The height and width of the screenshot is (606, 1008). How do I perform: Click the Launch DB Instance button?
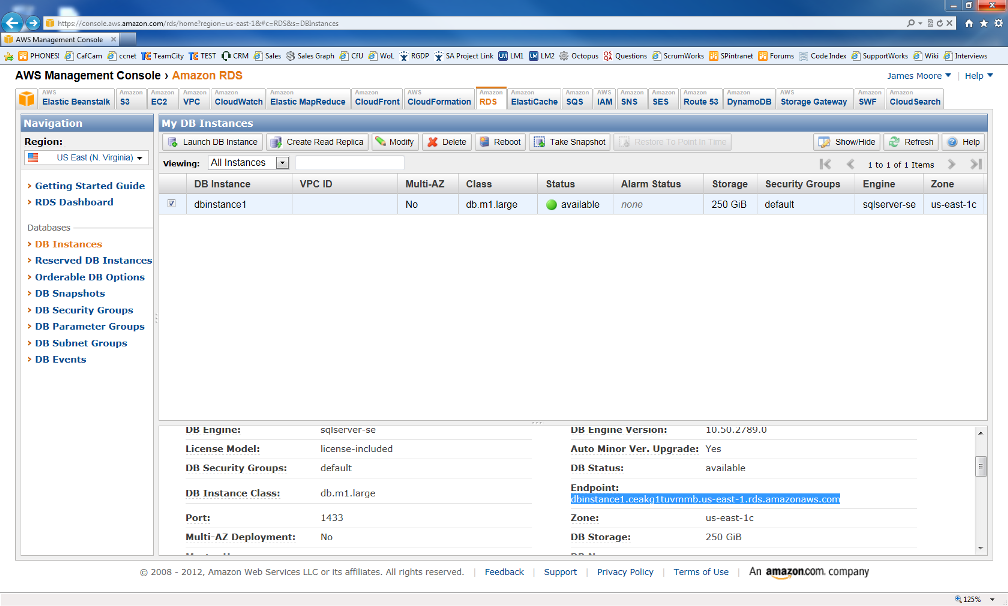tap(212, 142)
